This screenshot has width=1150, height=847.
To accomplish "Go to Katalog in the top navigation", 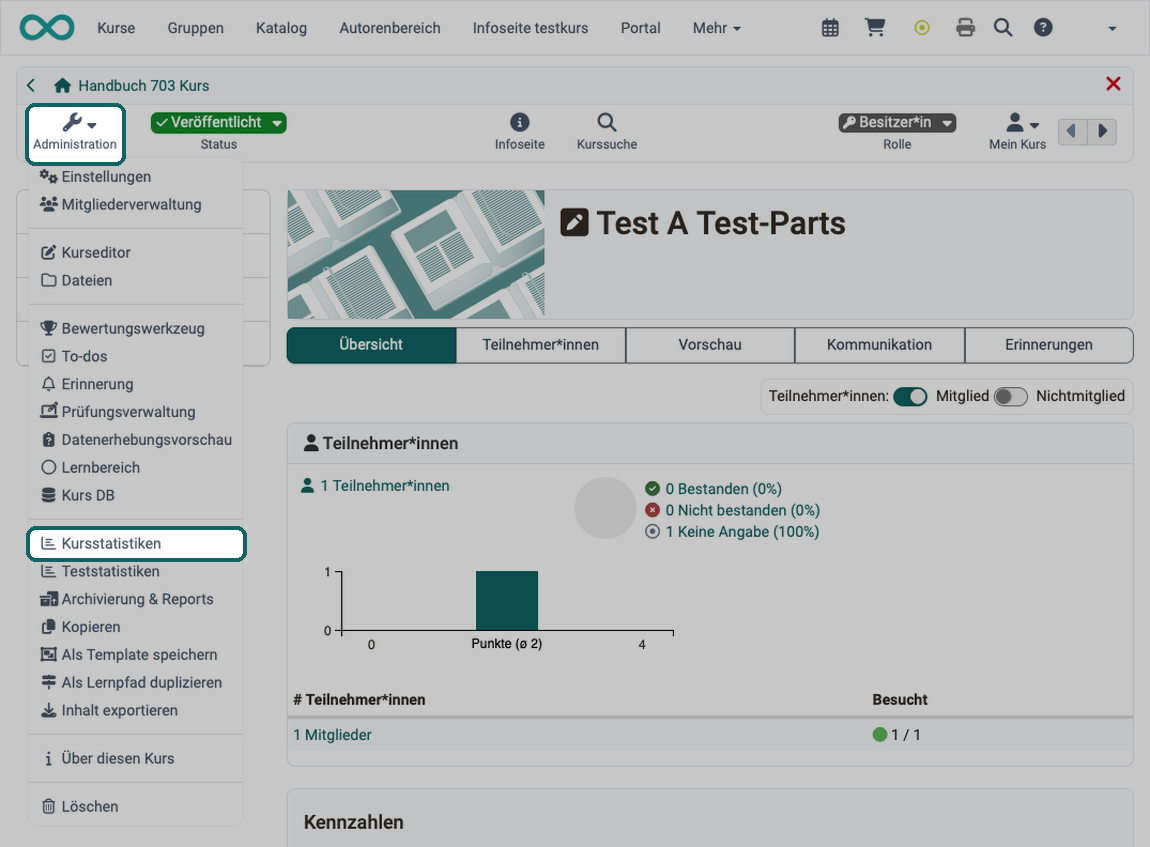I will click(x=282, y=28).
